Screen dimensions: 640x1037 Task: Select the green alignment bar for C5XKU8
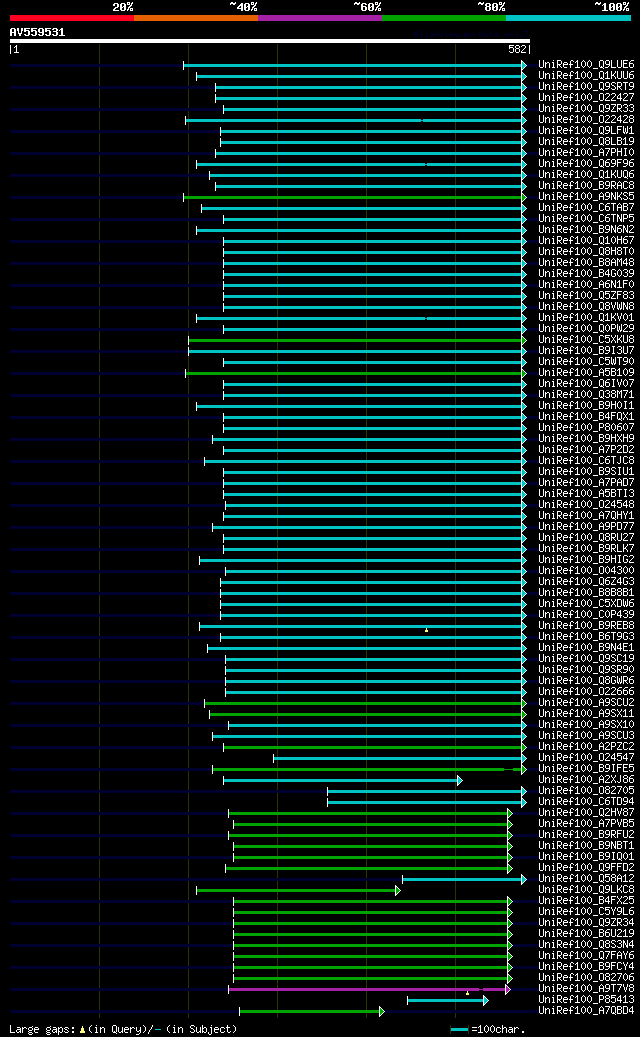356,340
